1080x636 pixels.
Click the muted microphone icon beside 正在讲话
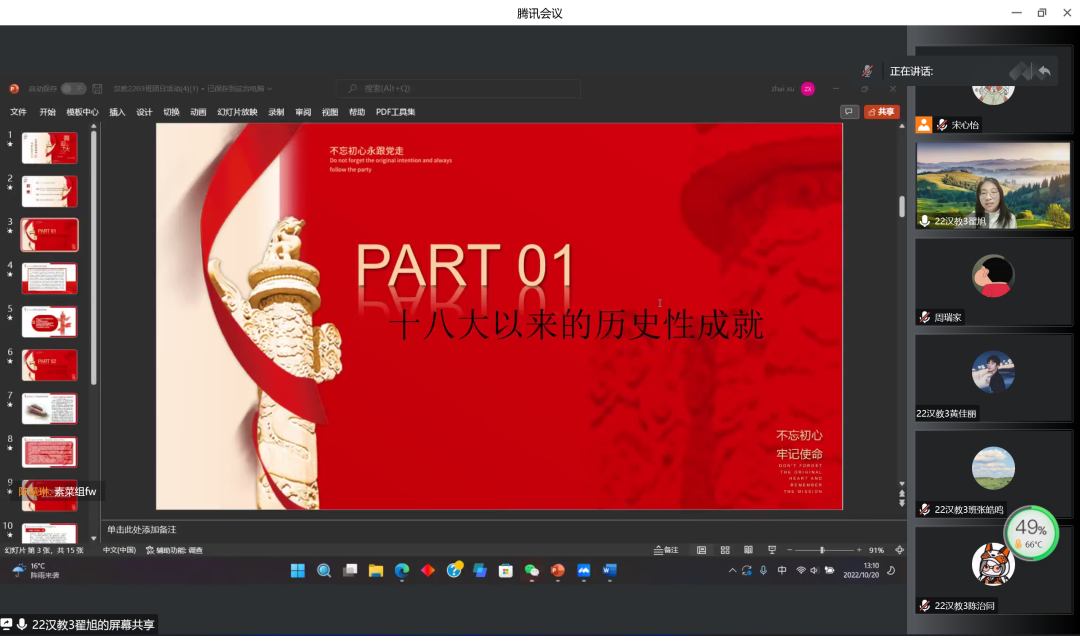pyautogui.click(x=868, y=71)
